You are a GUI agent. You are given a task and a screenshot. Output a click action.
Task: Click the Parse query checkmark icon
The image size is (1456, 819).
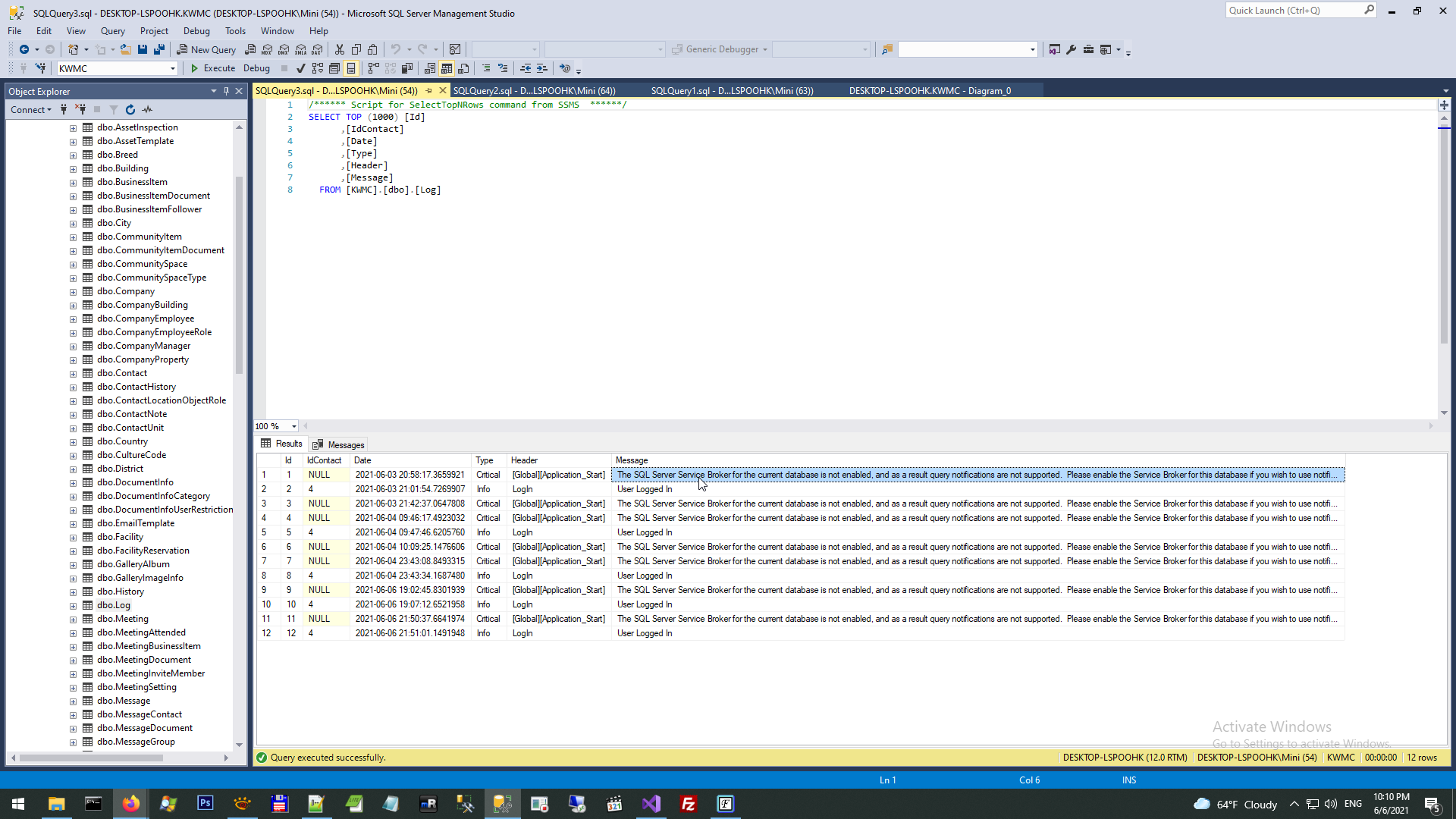tap(301, 68)
